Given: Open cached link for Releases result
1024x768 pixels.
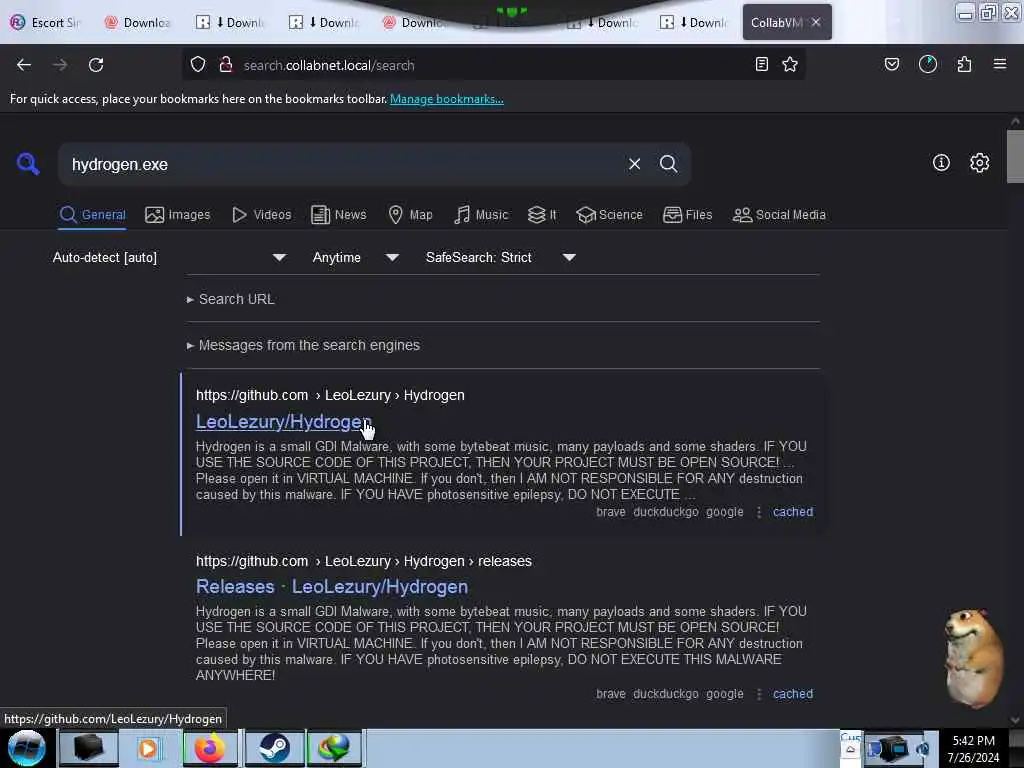Looking at the screenshot, I should point(793,694).
